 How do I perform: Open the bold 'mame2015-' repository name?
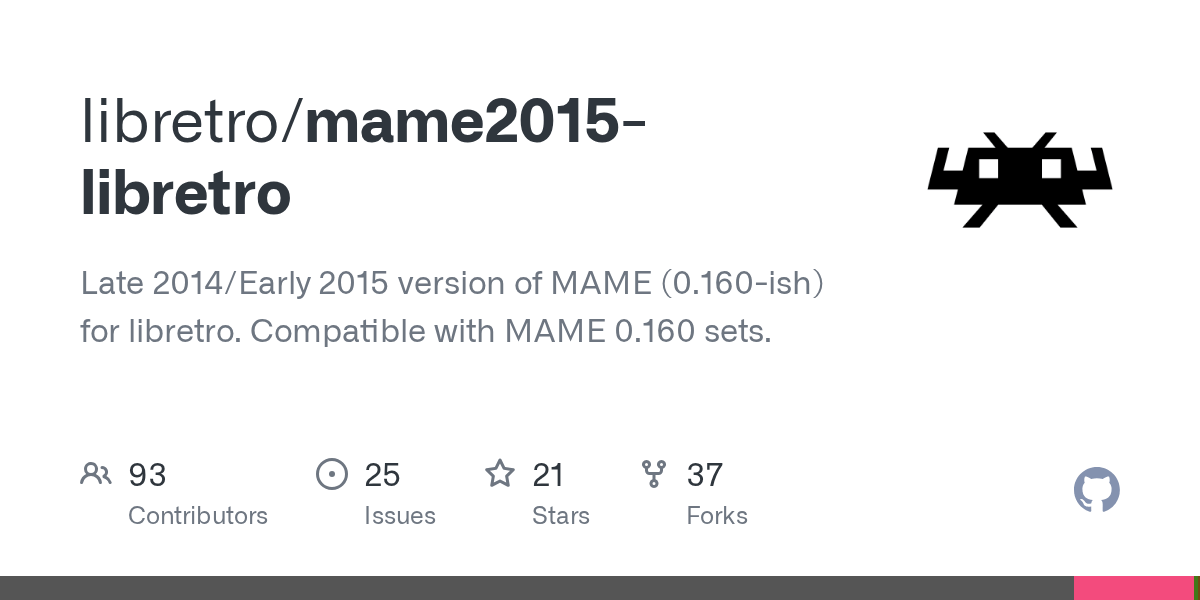coord(475,121)
